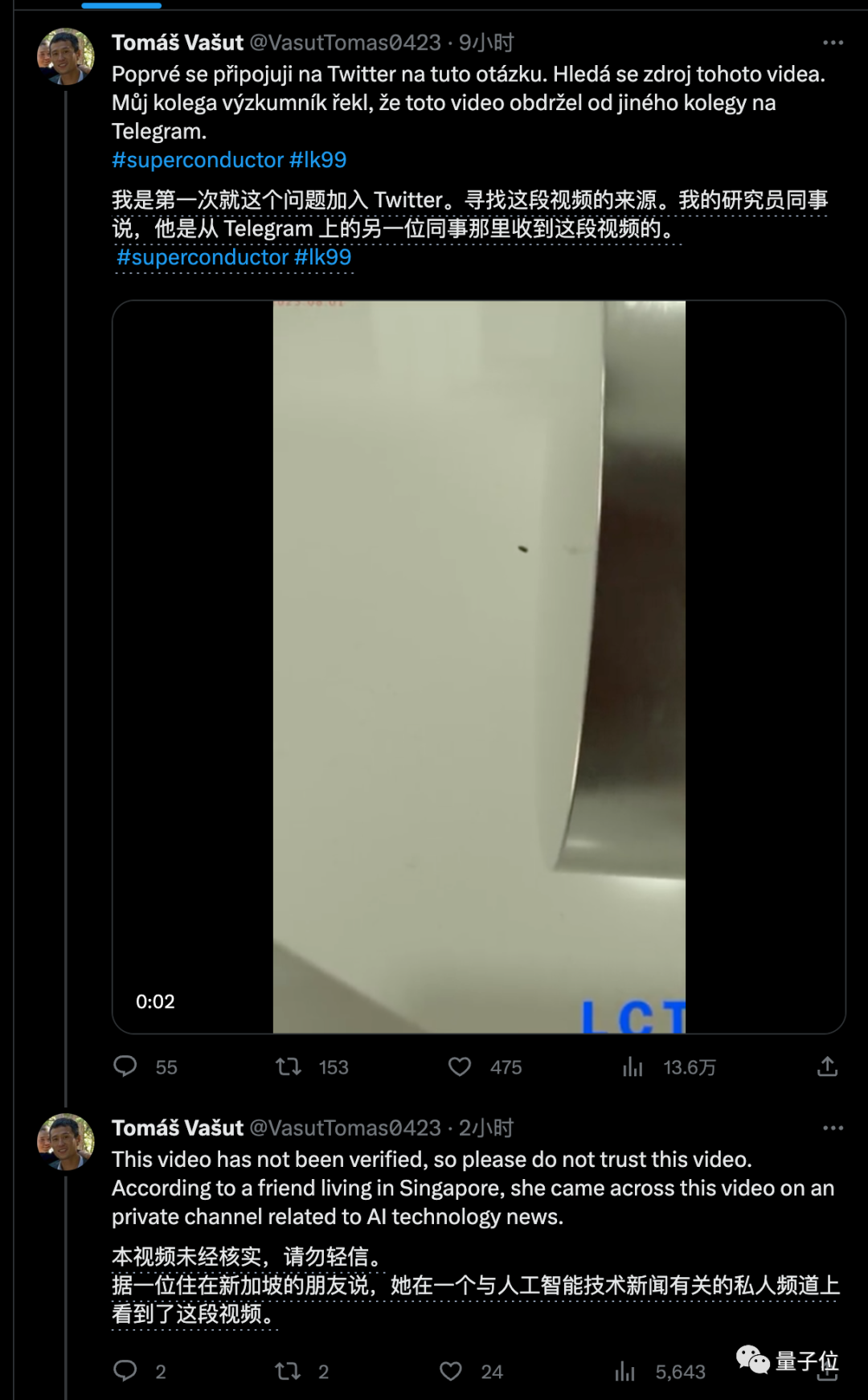
Task: Reply to the second tweet about verification
Action: pos(125,1370)
